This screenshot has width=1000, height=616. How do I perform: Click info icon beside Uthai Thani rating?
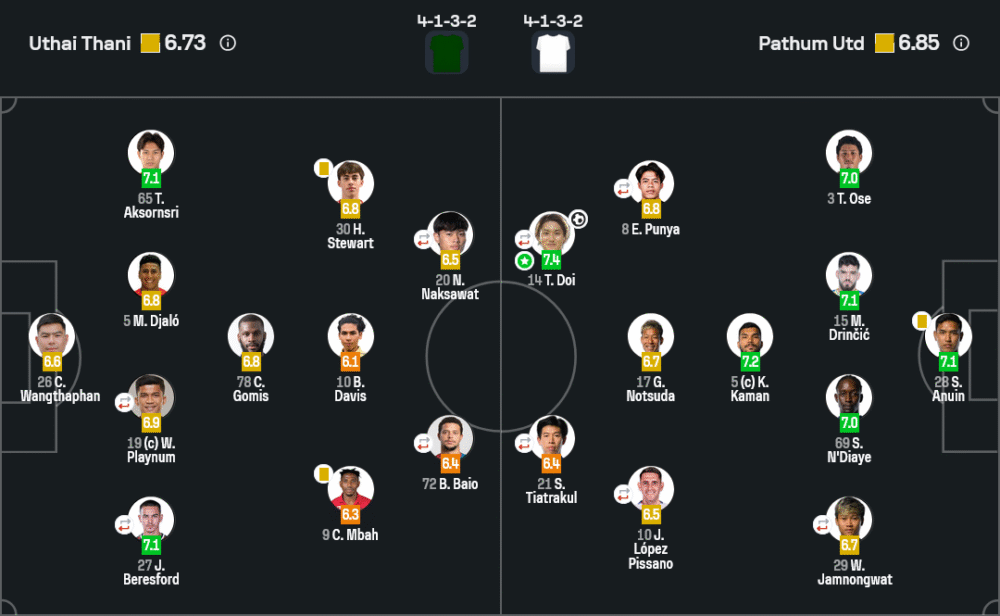[228, 43]
